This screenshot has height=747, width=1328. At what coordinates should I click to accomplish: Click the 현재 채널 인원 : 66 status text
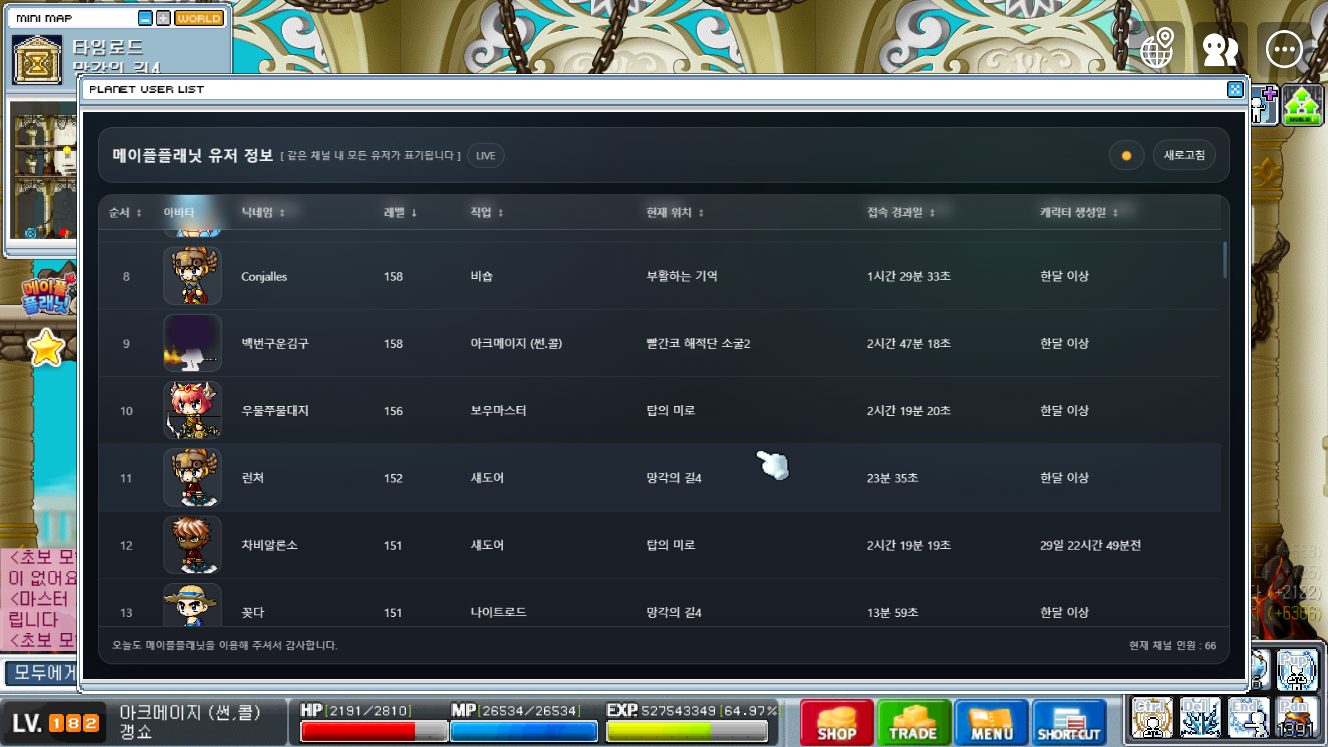(x=1172, y=645)
